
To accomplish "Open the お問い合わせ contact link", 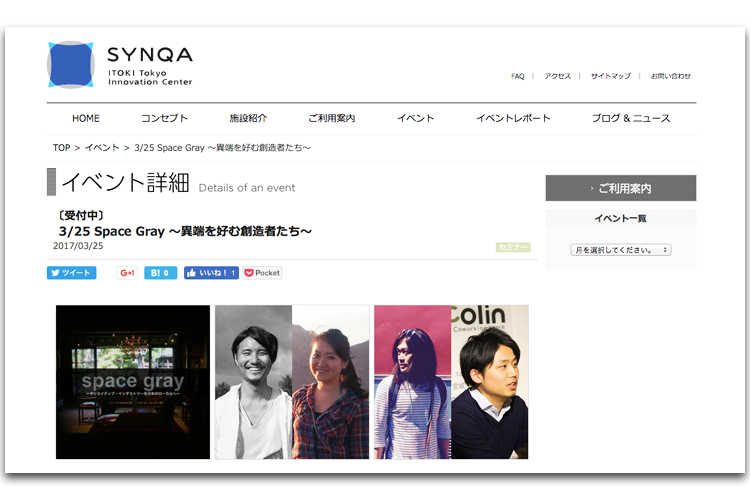I will [x=671, y=76].
